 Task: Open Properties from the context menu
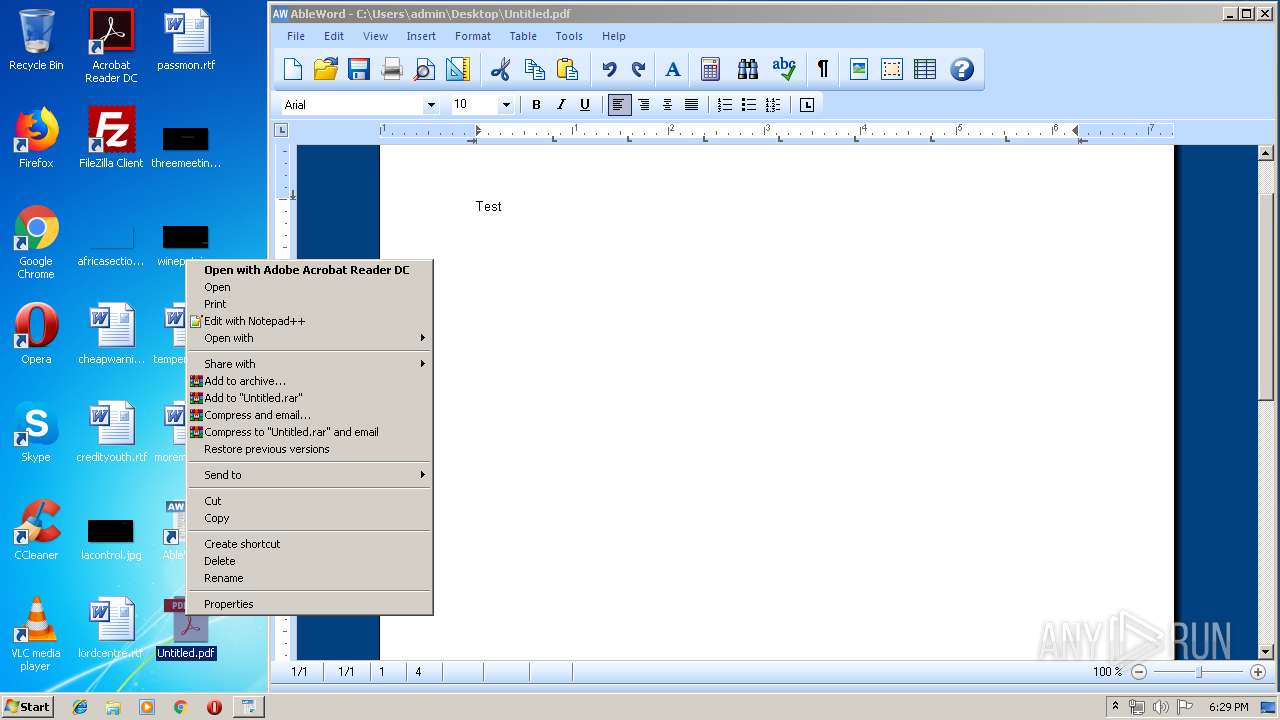tap(310, 604)
